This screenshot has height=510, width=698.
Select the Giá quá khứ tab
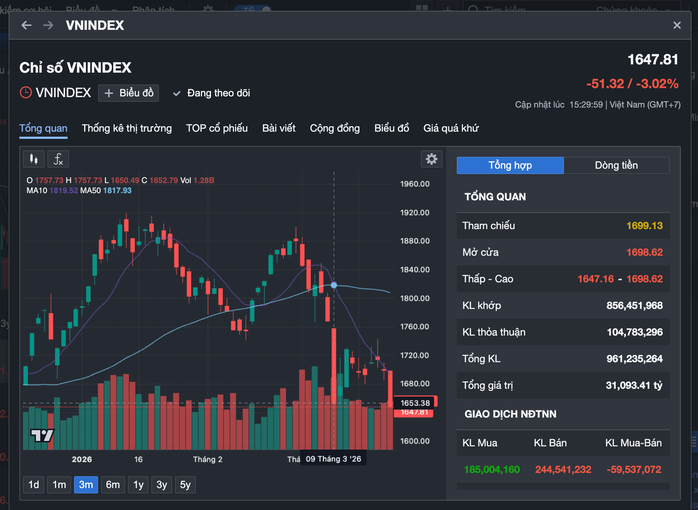click(x=451, y=128)
